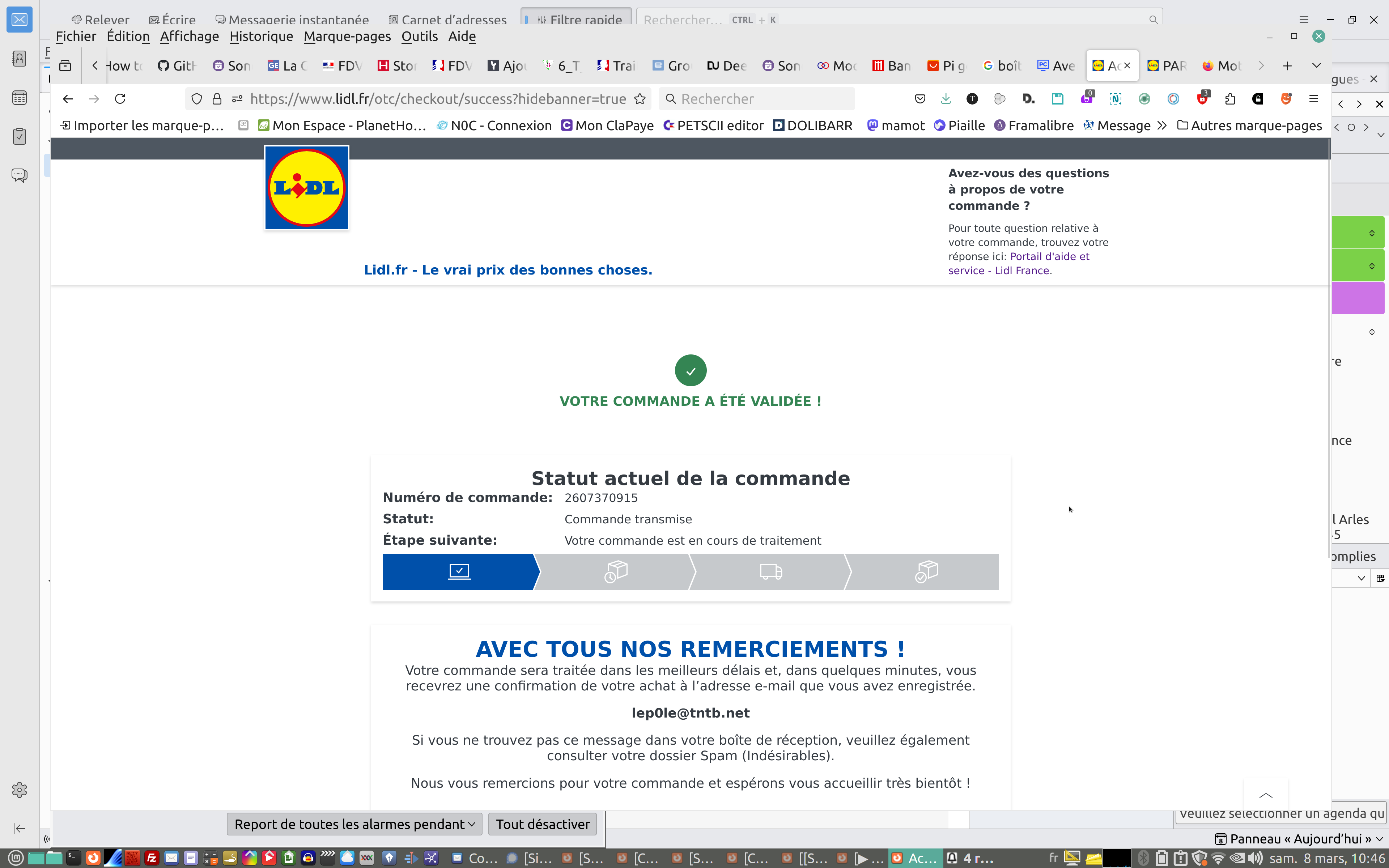1389x868 pixels.
Task: Click the Lidl logo
Action: tap(306, 188)
